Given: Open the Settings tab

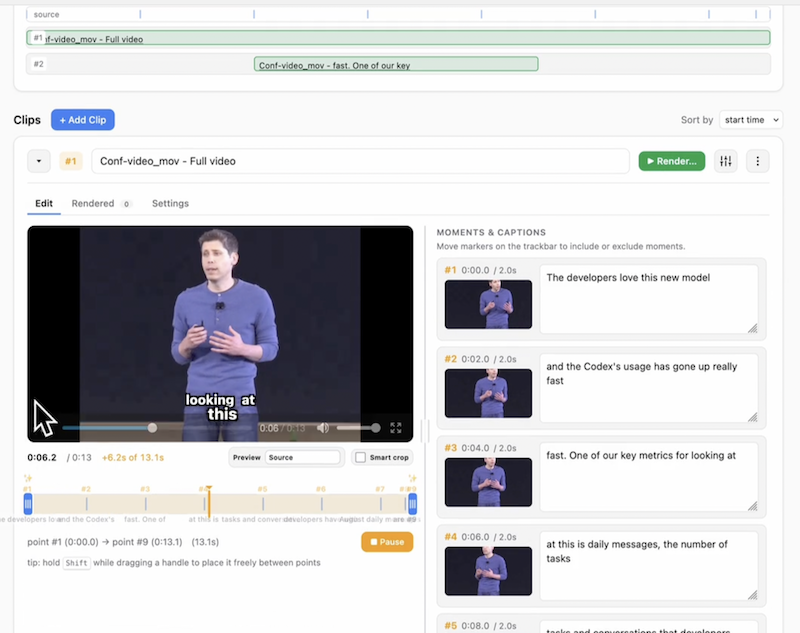Looking at the screenshot, I should (x=170, y=204).
